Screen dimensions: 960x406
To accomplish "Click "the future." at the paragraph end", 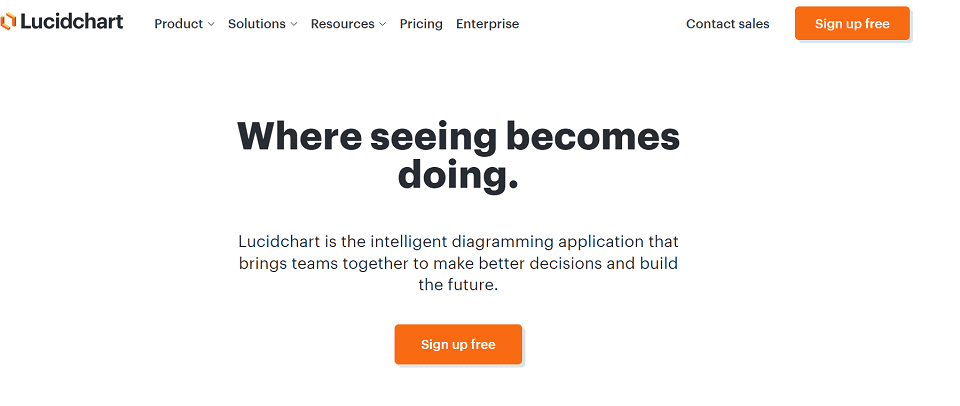I will click(x=458, y=285).
